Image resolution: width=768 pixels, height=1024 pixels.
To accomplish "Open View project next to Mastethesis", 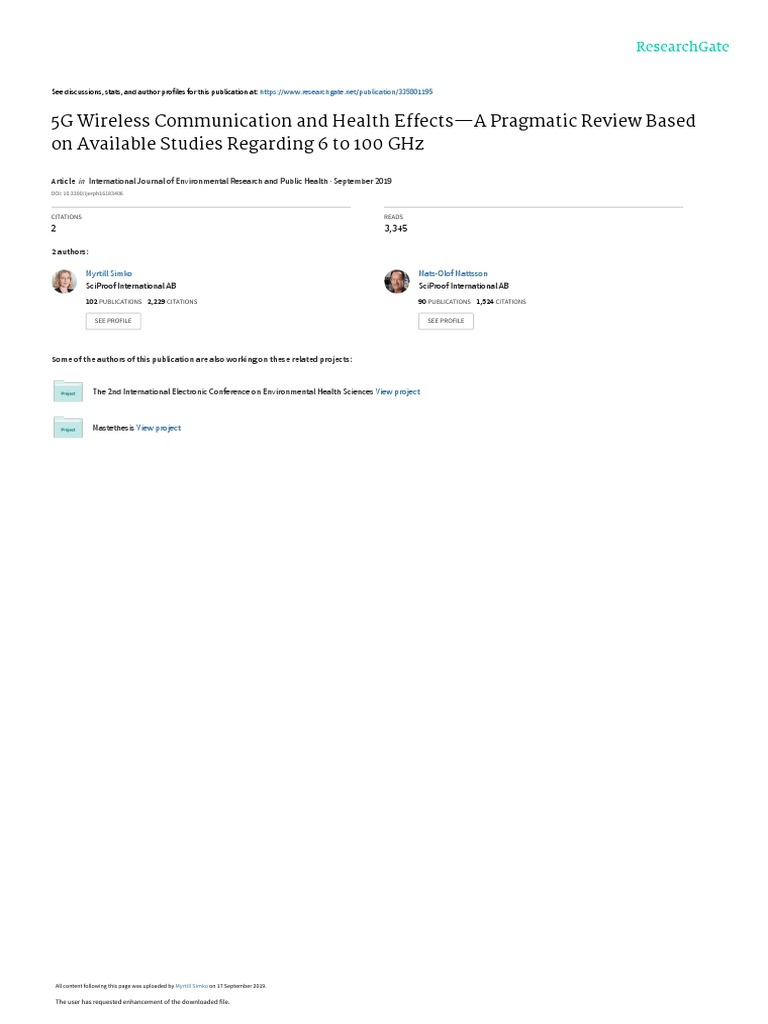I will [x=159, y=428].
